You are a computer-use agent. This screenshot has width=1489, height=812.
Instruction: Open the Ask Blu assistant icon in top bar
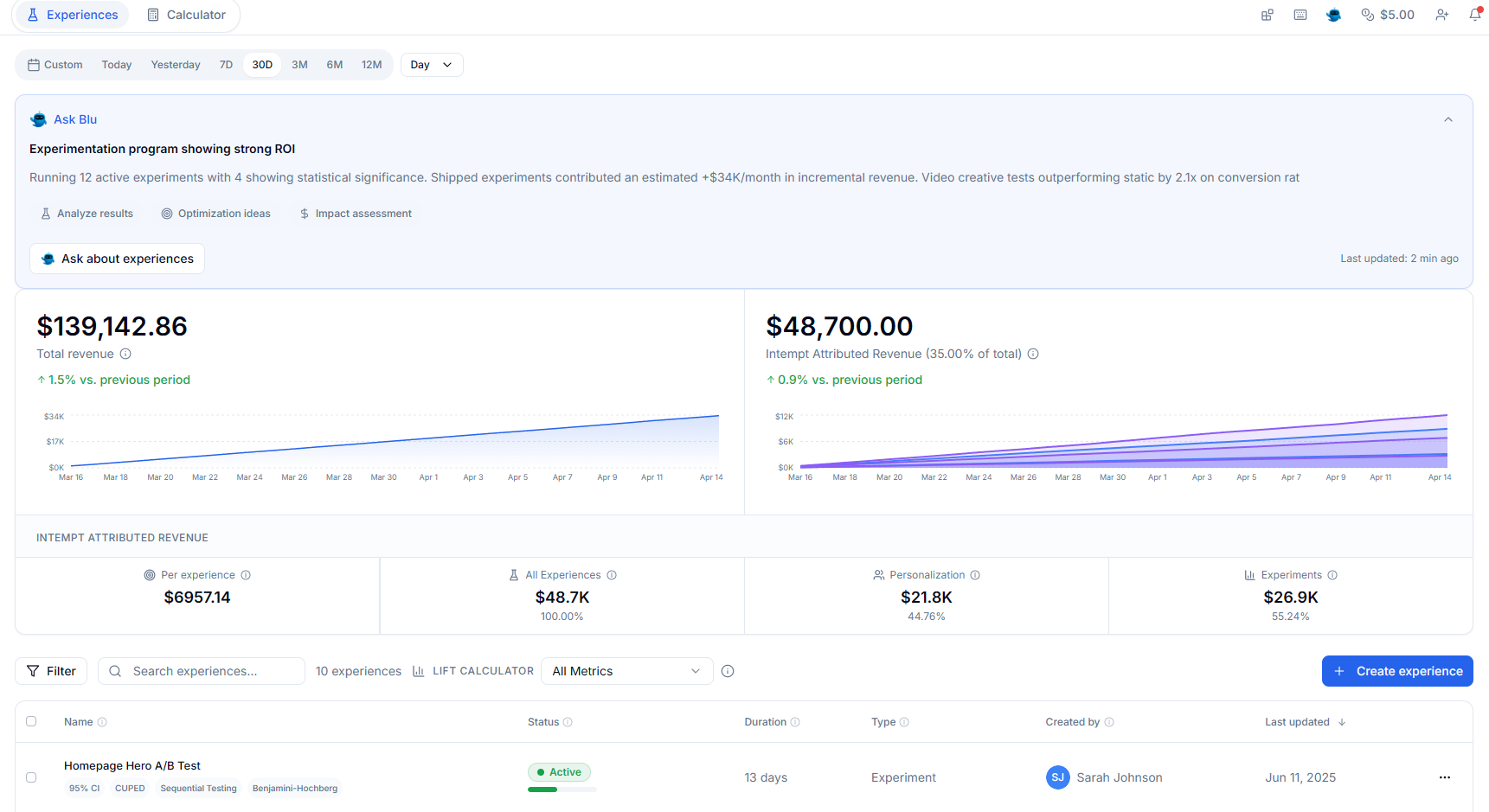[x=1333, y=15]
